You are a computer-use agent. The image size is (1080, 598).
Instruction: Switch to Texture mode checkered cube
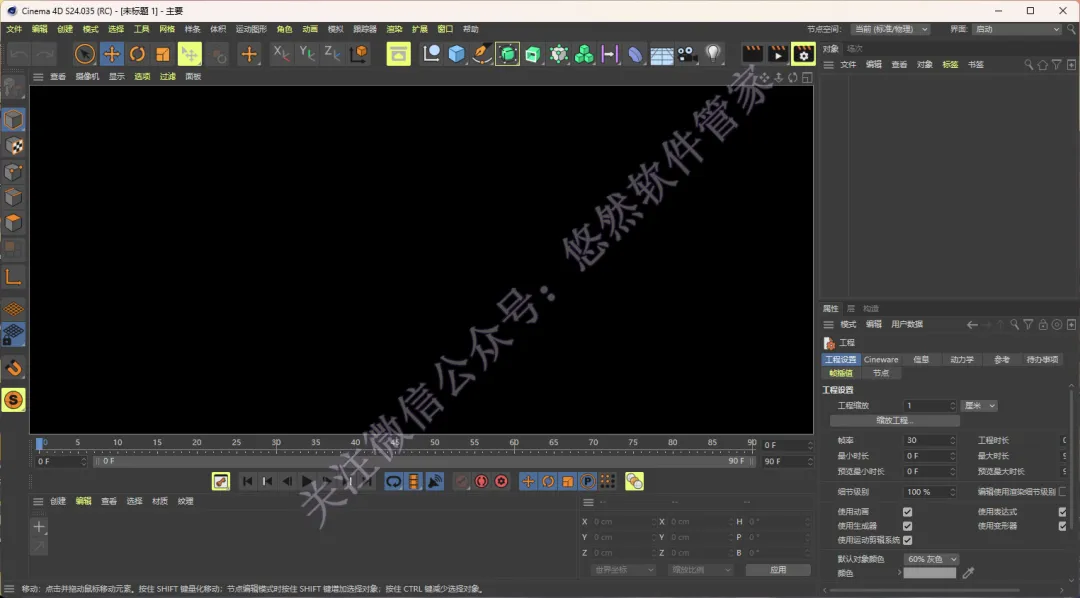(13, 145)
